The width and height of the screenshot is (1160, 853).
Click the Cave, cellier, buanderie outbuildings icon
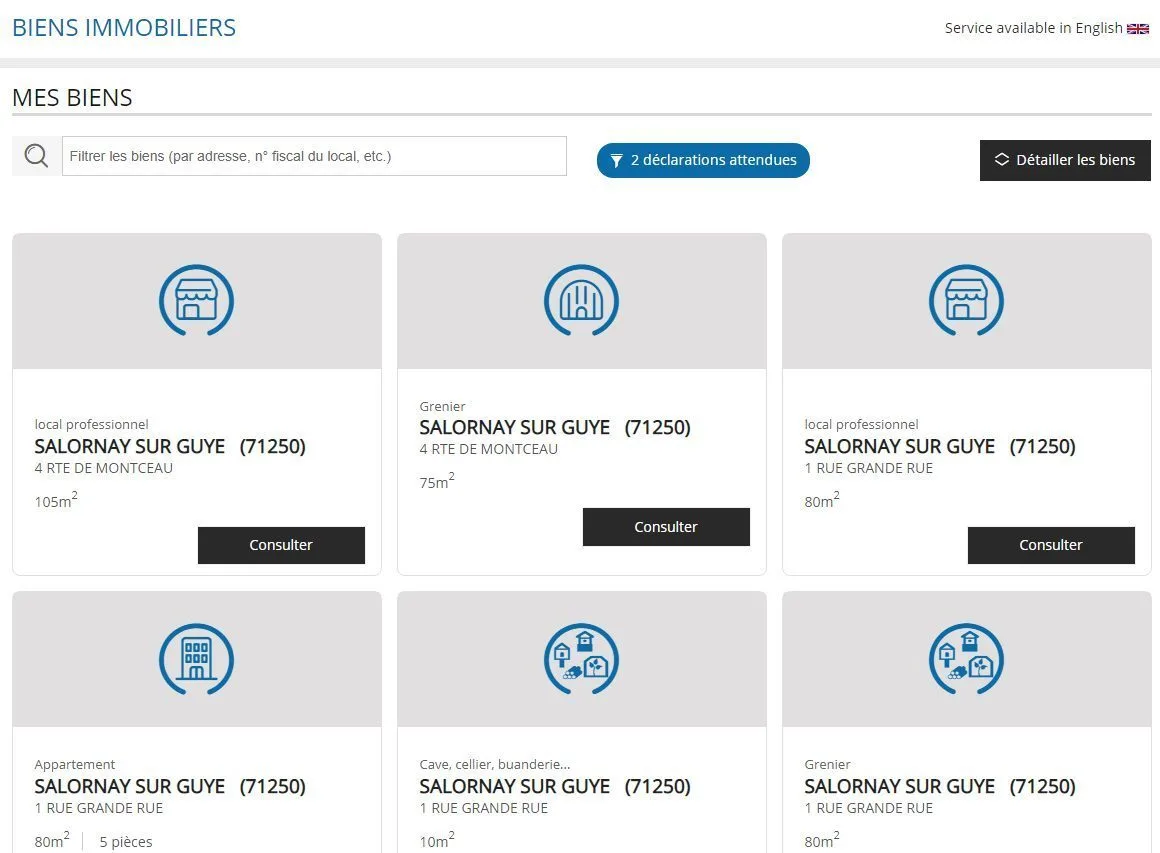581,659
